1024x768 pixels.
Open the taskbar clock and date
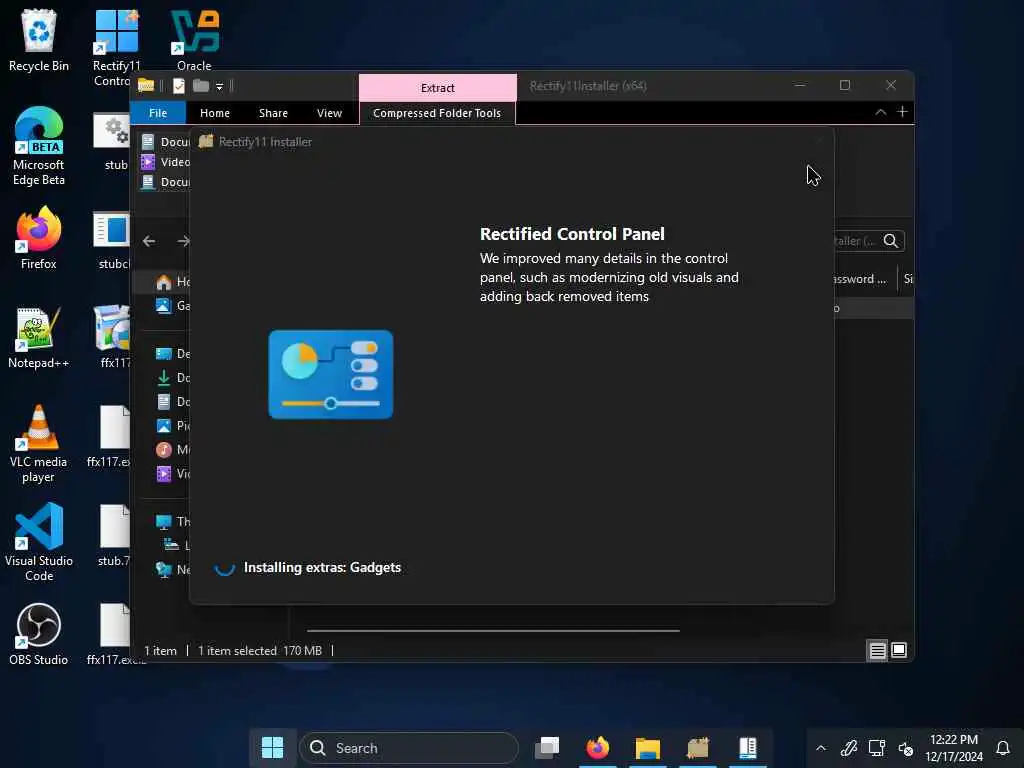point(953,748)
